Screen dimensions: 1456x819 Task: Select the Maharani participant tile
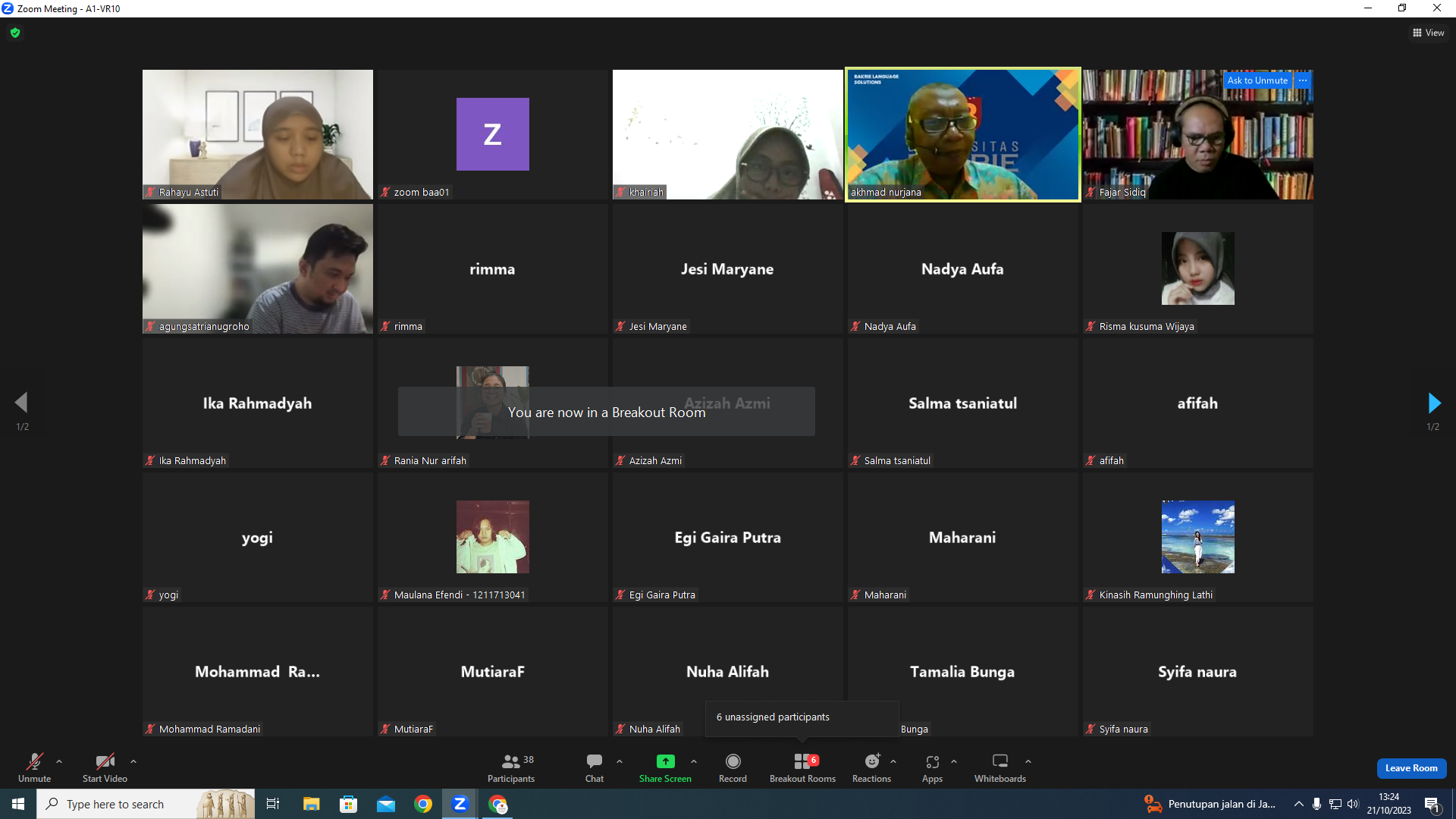pyautogui.click(x=963, y=537)
